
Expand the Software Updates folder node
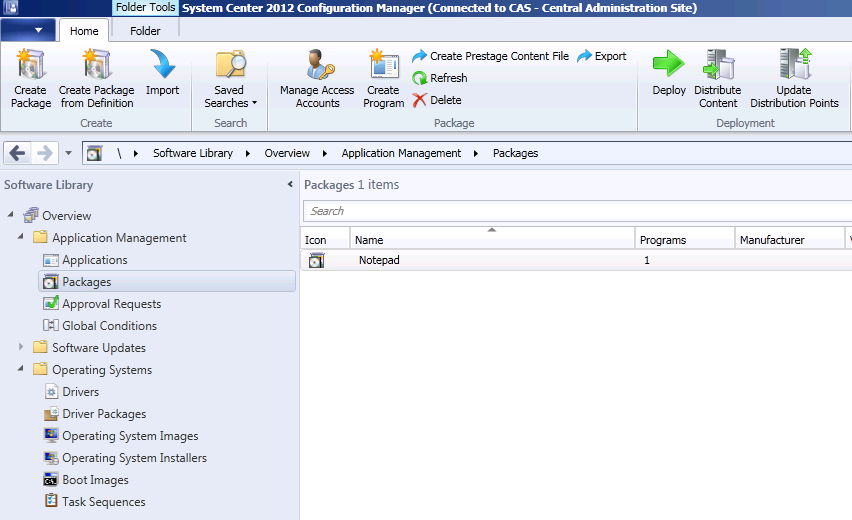[x=21, y=348]
